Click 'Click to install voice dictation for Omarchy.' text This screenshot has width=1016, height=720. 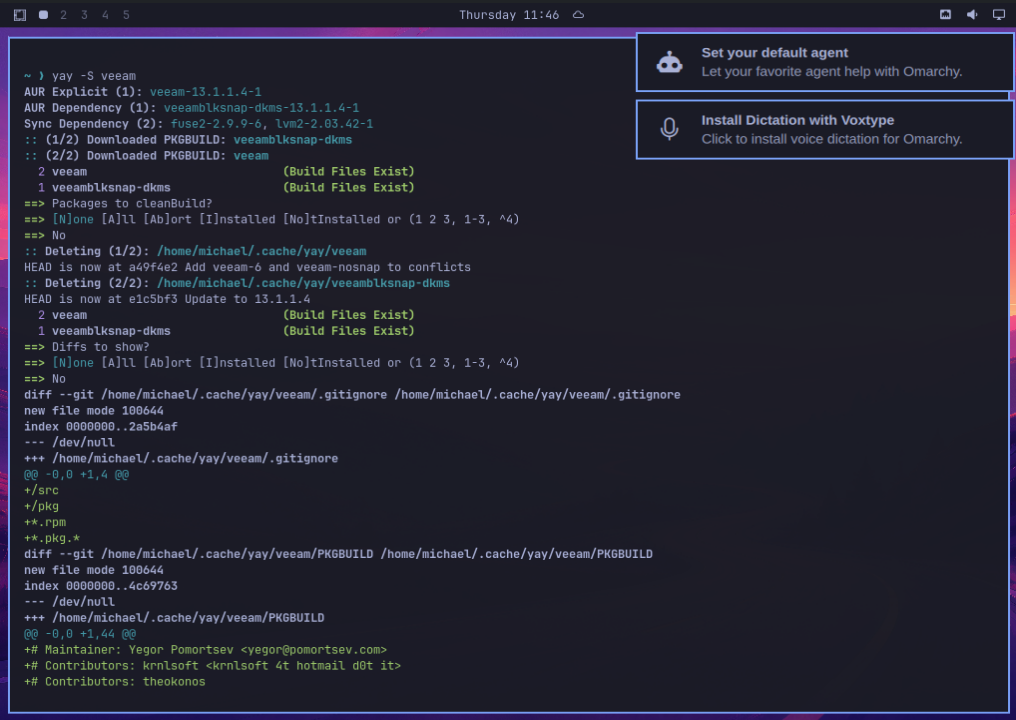click(831, 139)
